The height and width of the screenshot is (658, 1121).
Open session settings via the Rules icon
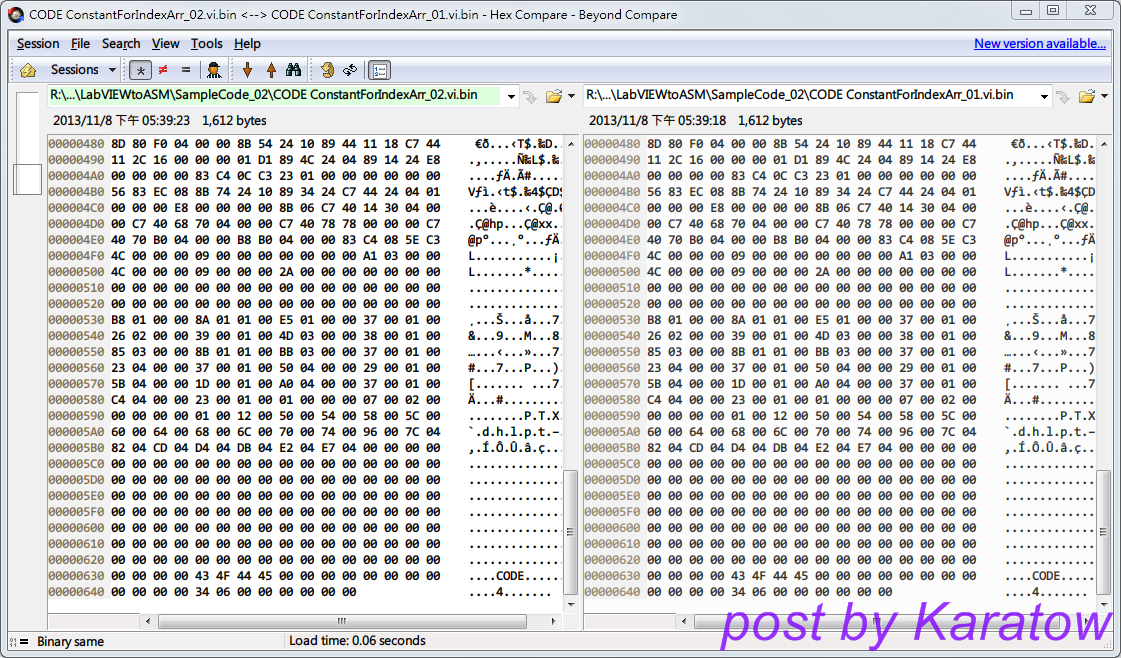click(x=214, y=70)
